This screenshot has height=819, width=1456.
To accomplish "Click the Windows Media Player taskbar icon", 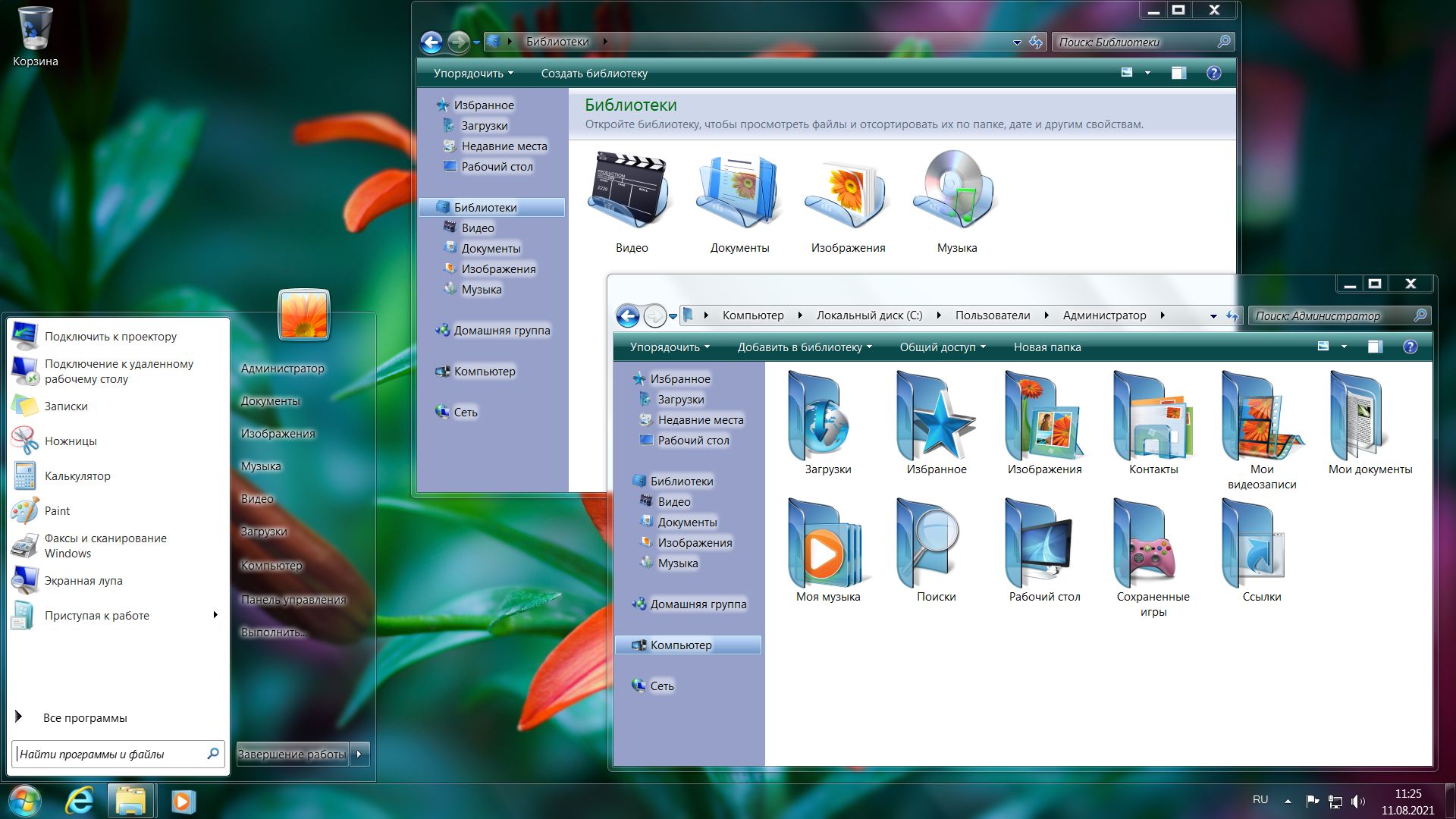I will click(183, 801).
